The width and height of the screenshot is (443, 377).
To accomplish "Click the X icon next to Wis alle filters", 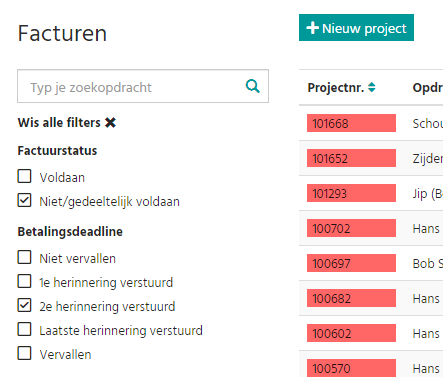I will coord(110,123).
